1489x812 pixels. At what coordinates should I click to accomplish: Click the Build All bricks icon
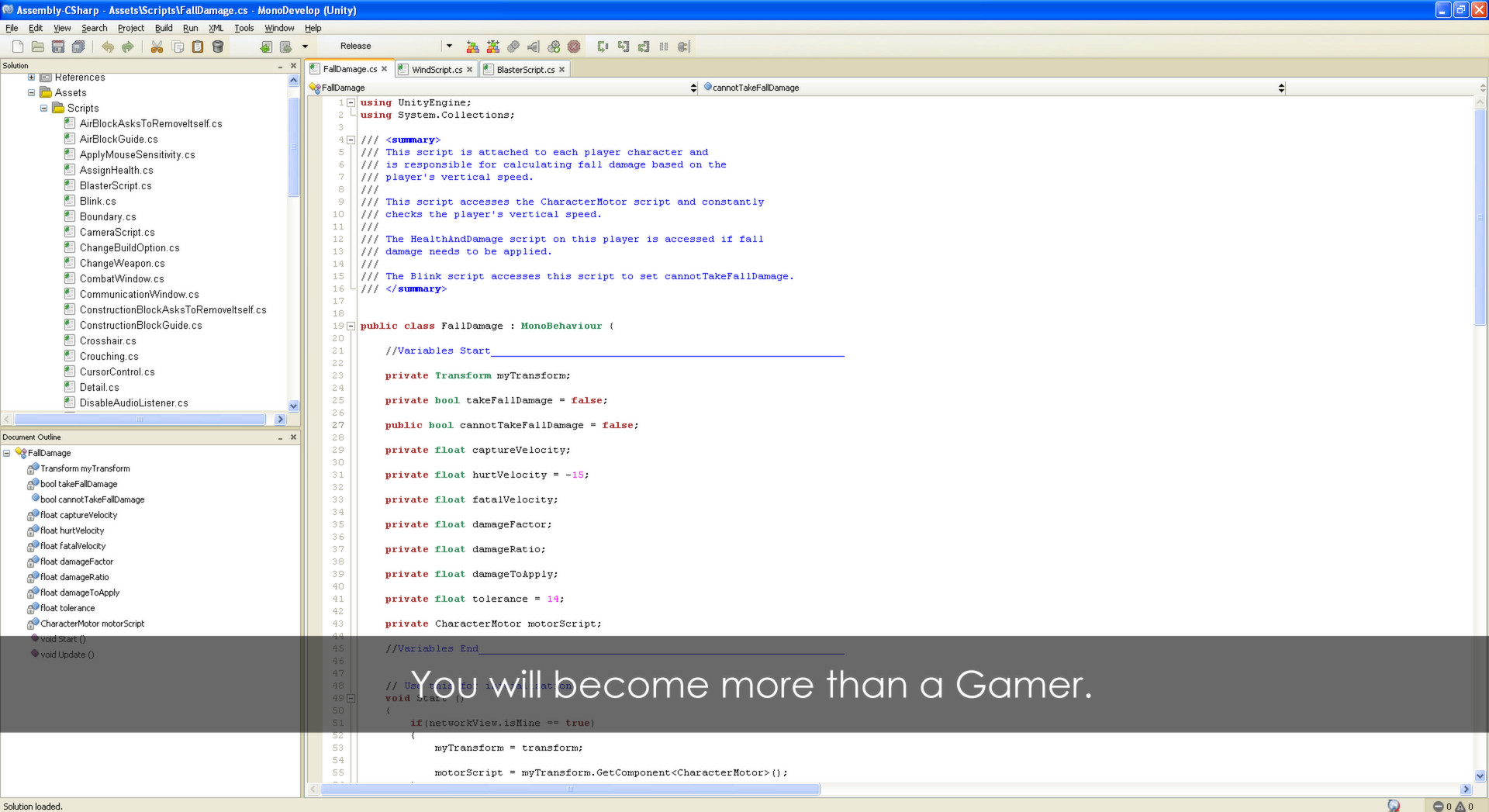[472, 47]
